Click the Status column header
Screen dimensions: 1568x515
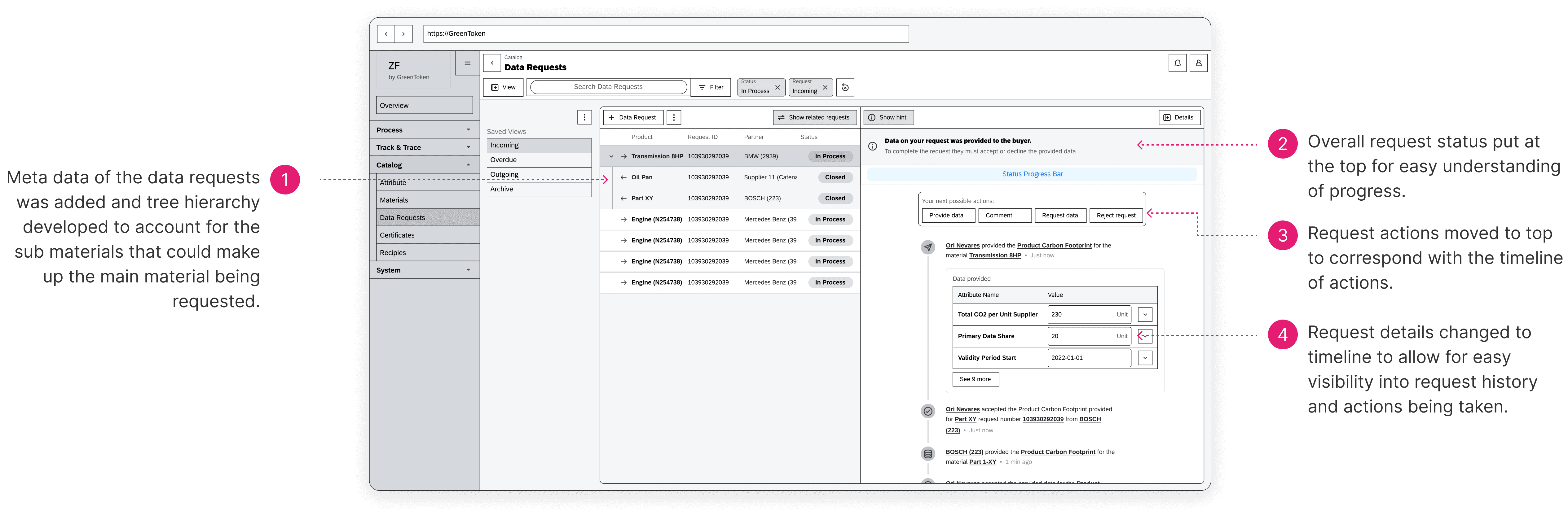click(808, 137)
